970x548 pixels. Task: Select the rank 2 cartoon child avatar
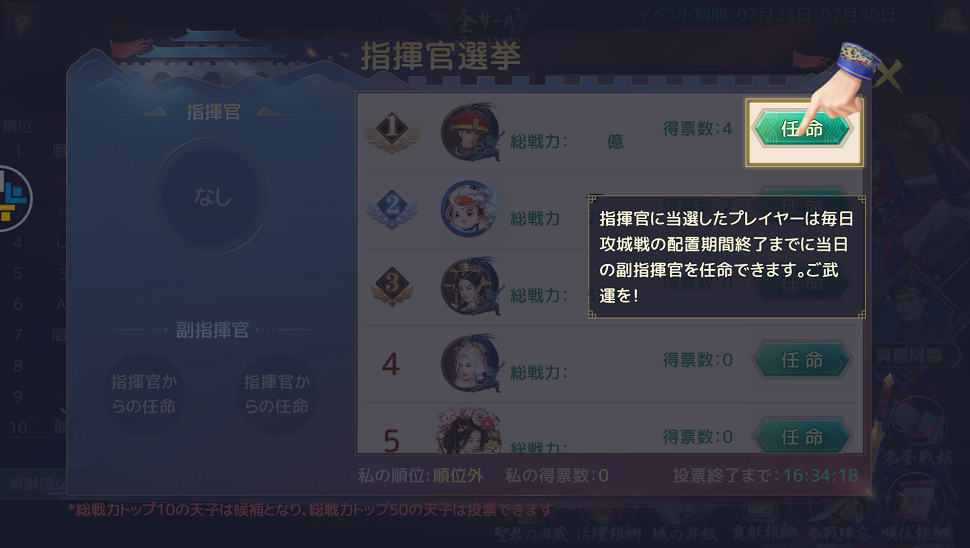click(470, 209)
